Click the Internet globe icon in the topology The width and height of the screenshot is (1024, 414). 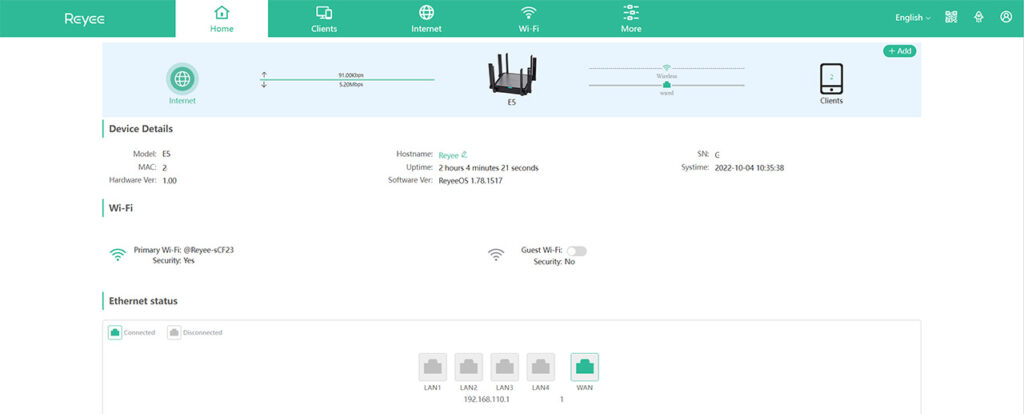(x=182, y=79)
